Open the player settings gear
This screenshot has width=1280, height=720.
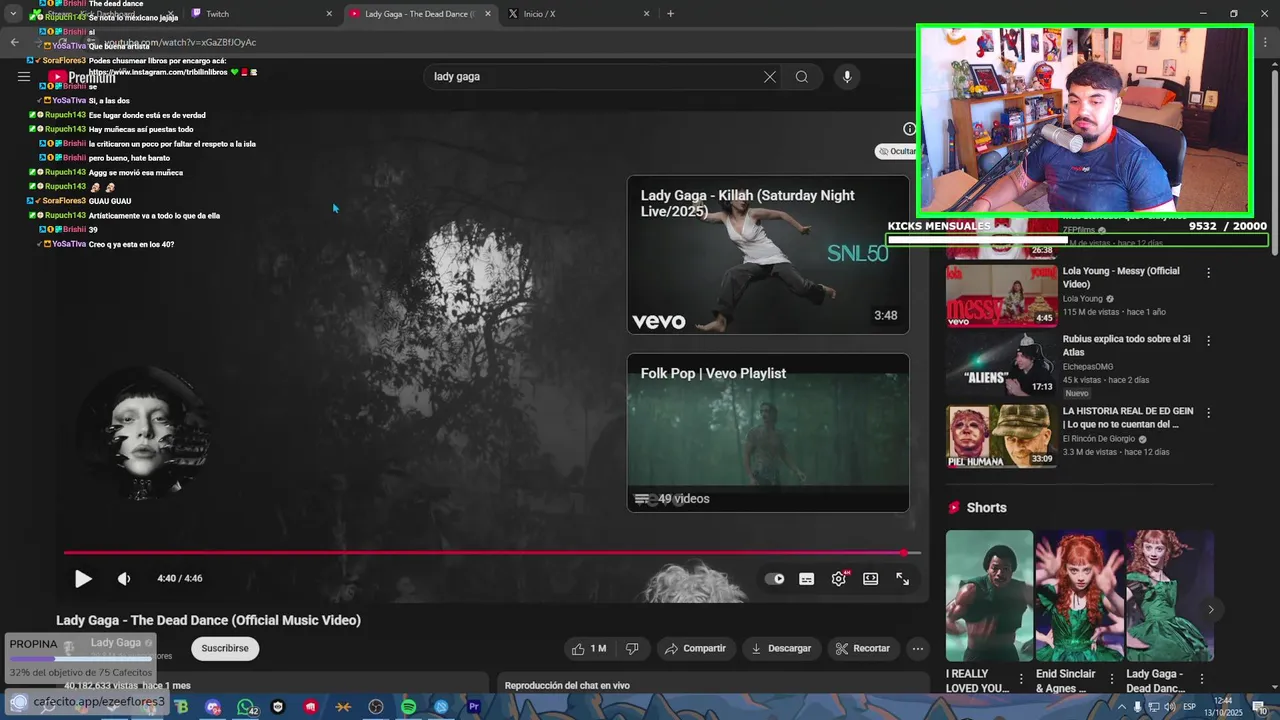coord(839,578)
